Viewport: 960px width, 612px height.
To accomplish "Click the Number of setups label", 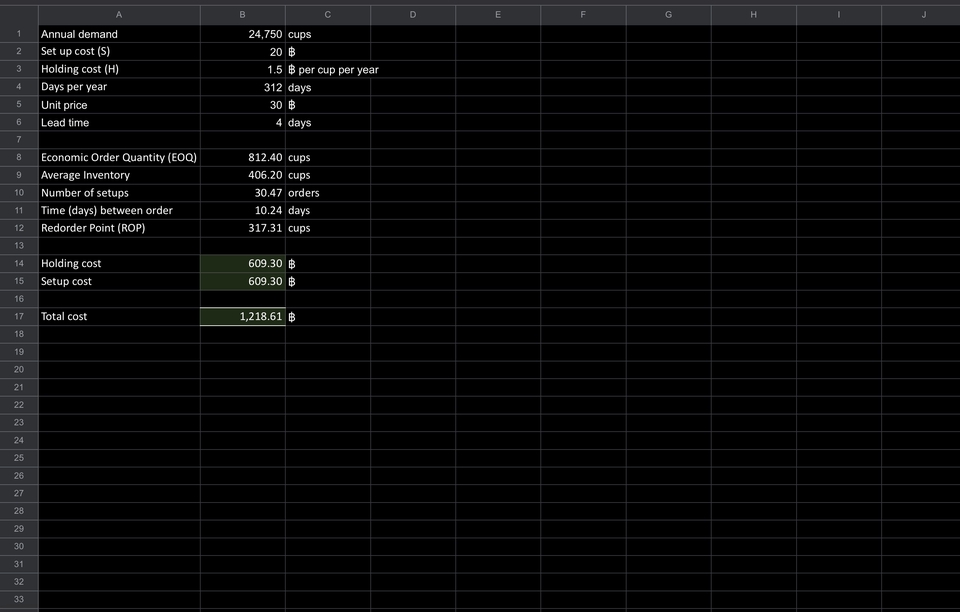I will pyautogui.click(x=84, y=193).
